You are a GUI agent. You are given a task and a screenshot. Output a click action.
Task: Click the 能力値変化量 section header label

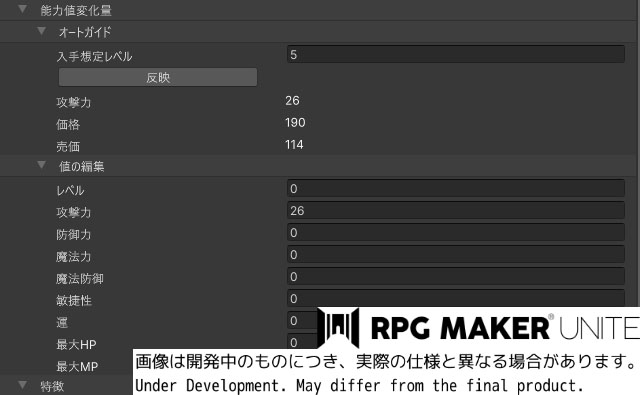coord(76,11)
